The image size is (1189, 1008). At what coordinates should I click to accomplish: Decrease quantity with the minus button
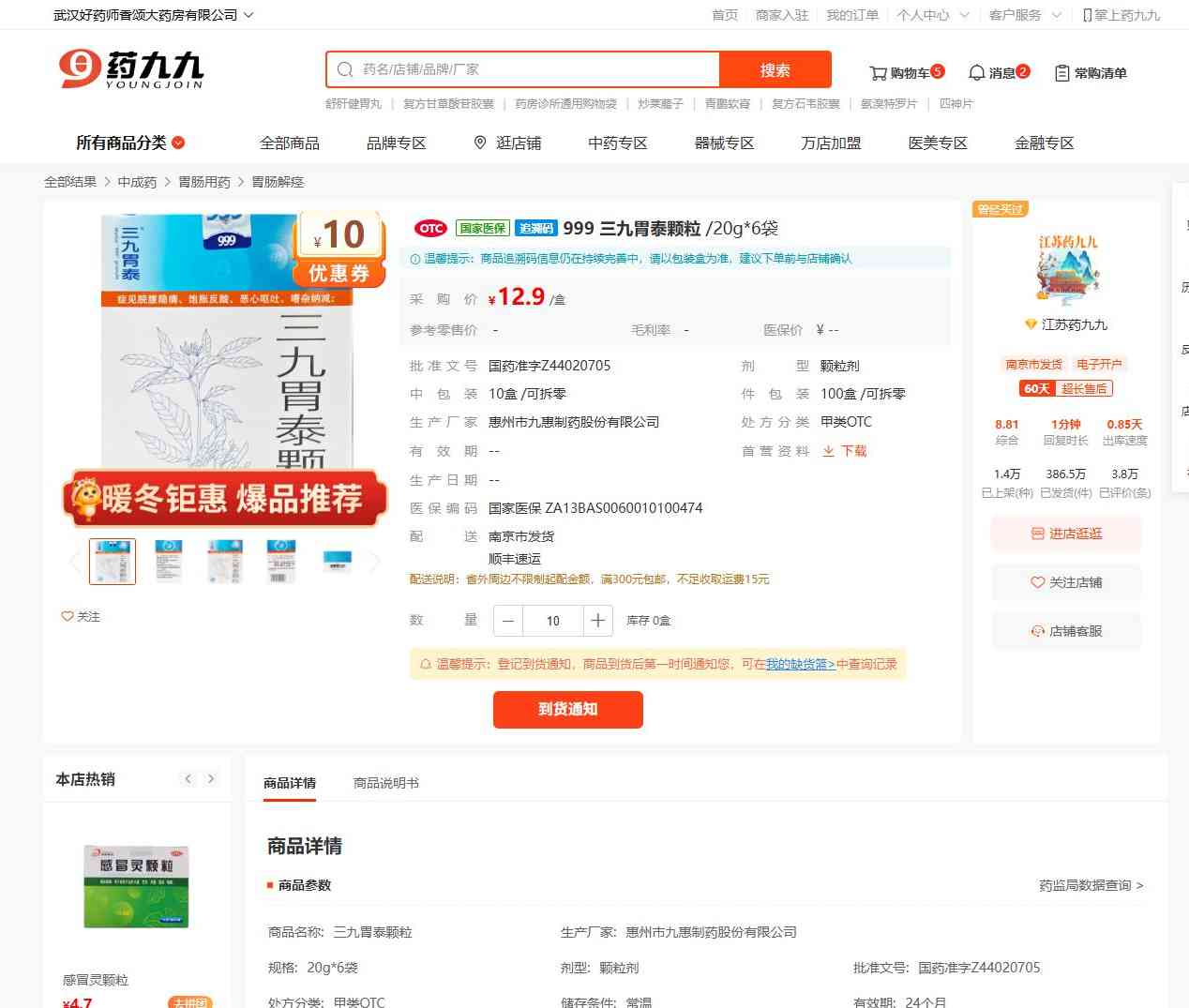pos(508,621)
